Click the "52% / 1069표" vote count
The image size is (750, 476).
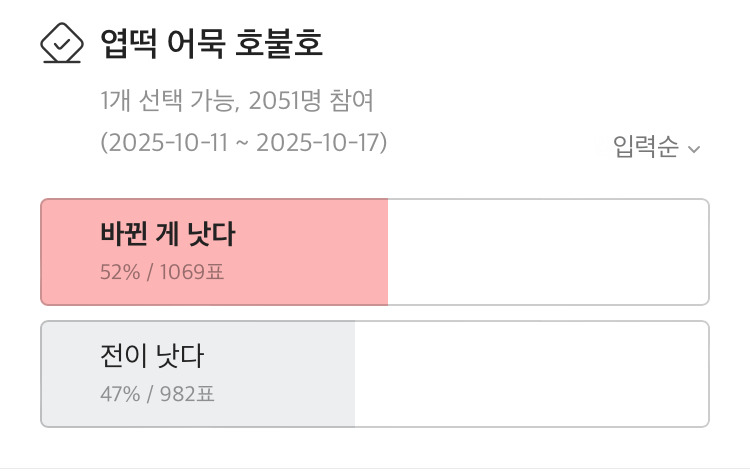pos(161,272)
